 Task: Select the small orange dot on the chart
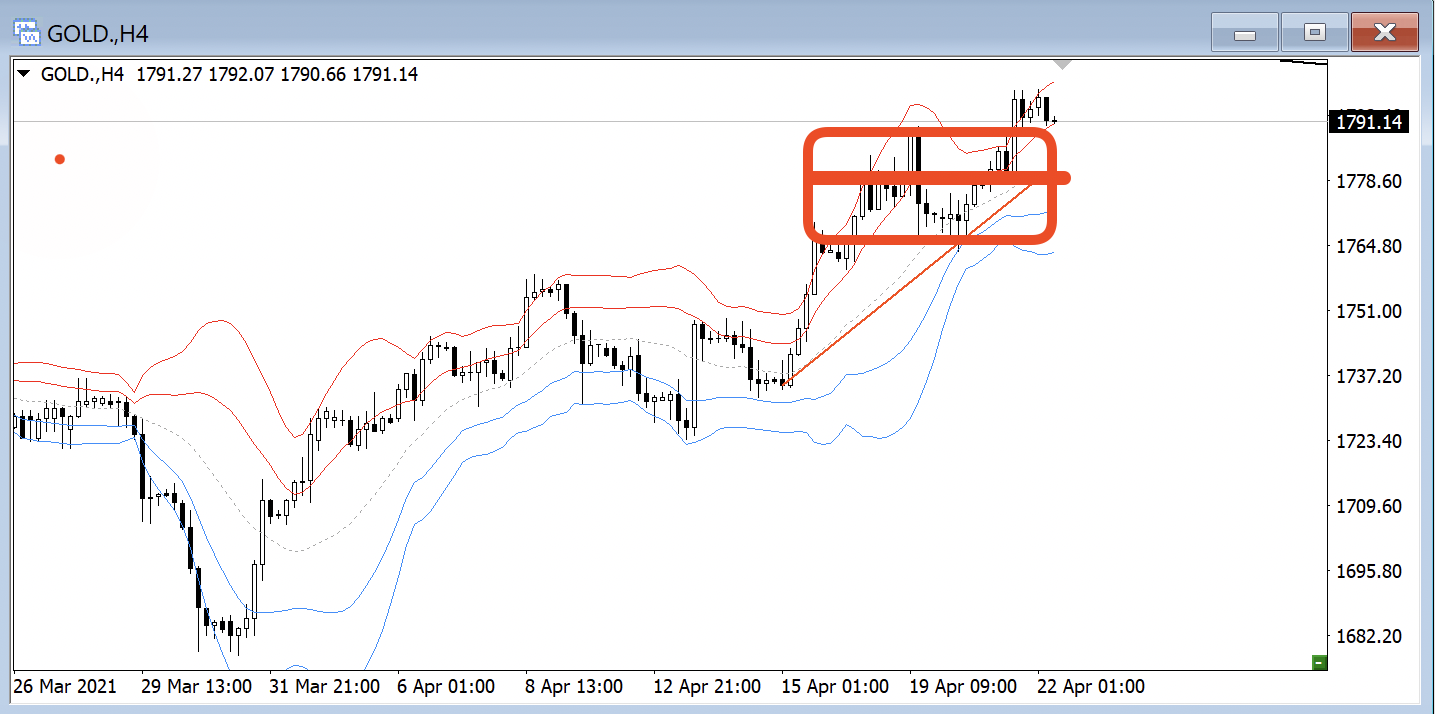click(x=60, y=159)
